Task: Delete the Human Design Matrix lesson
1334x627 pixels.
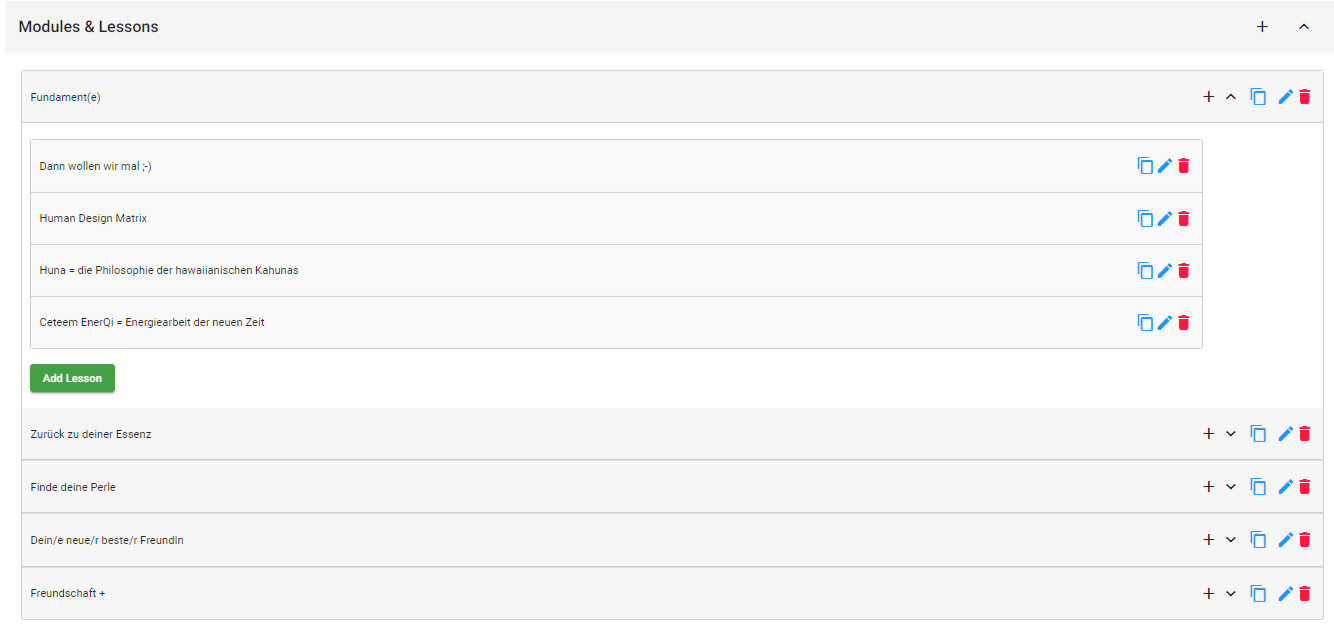Action: (1184, 218)
